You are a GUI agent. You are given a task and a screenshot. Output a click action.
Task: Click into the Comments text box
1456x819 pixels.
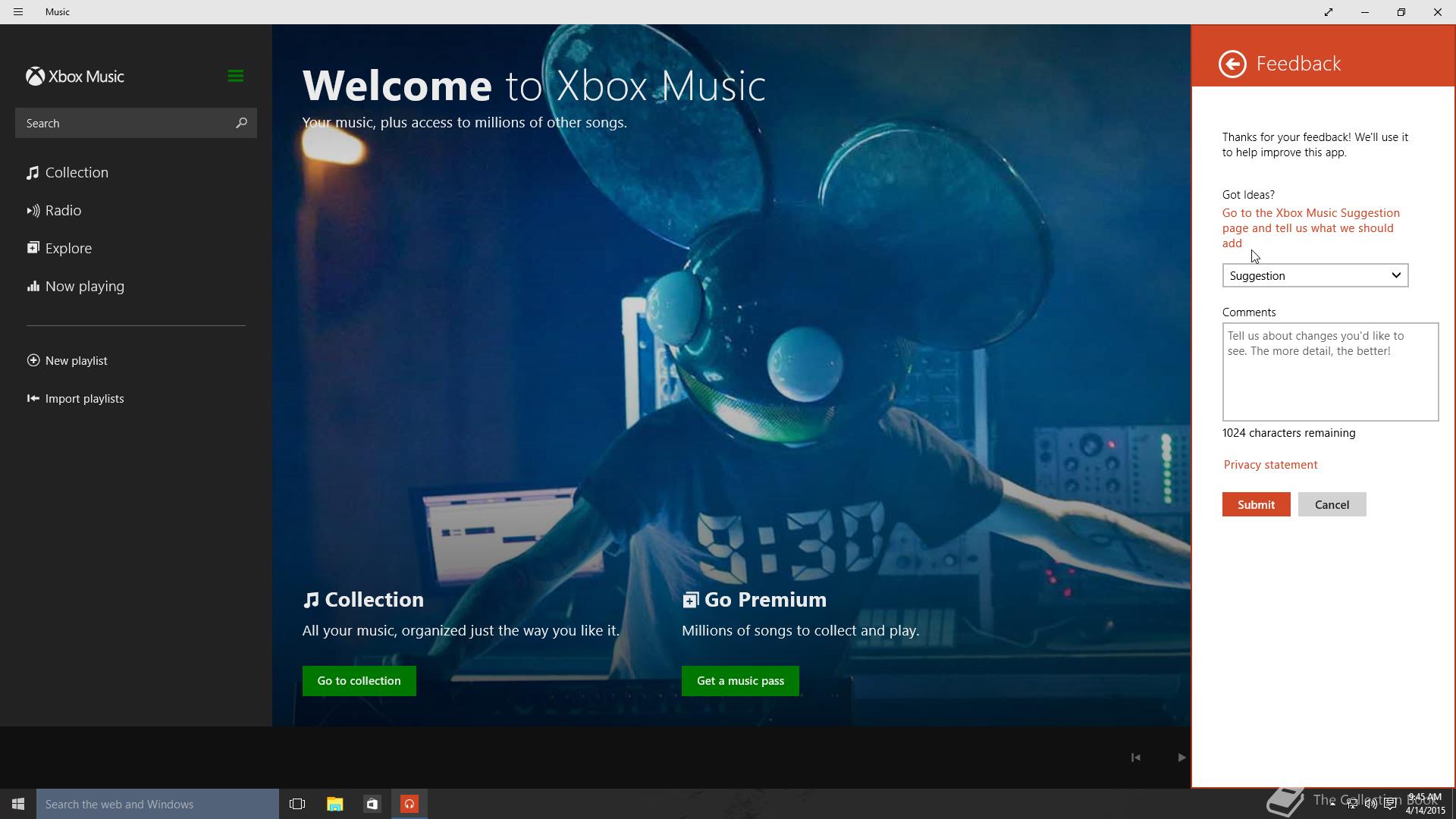1330,372
